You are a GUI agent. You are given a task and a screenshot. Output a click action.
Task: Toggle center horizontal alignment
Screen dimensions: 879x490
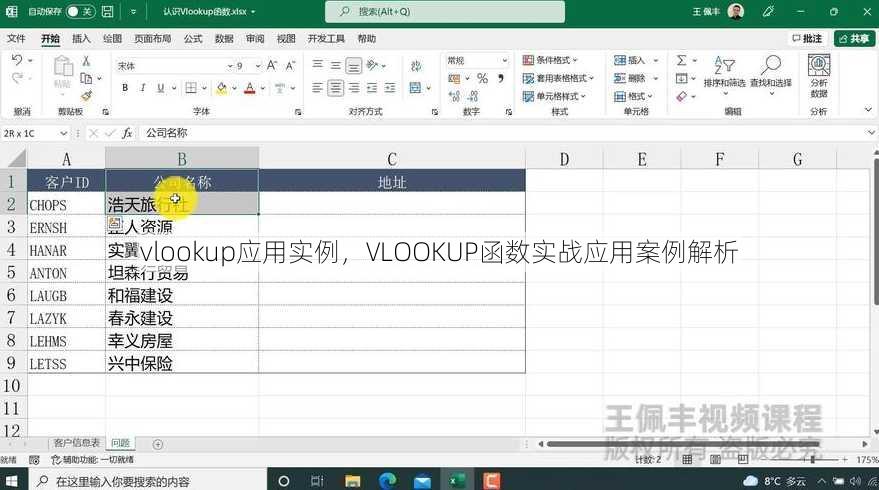click(335, 88)
